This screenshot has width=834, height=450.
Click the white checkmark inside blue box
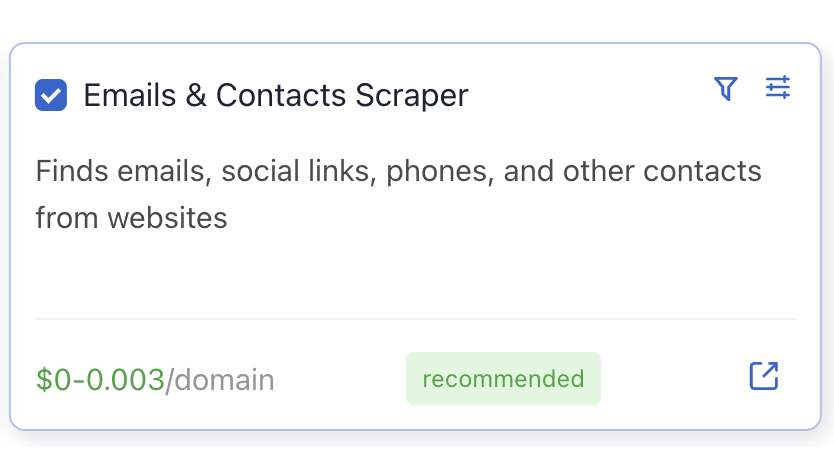(x=51, y=95)
